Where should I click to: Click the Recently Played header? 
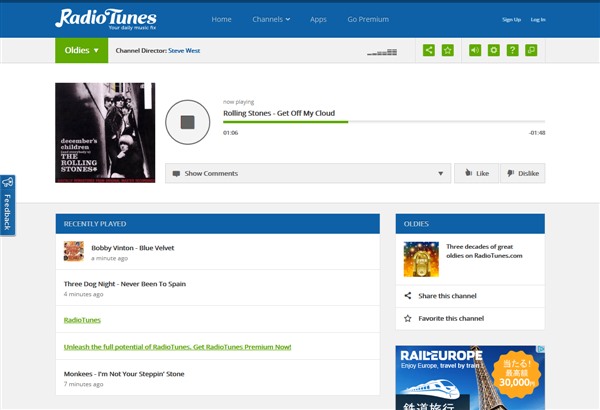click(x=218, y=224)
